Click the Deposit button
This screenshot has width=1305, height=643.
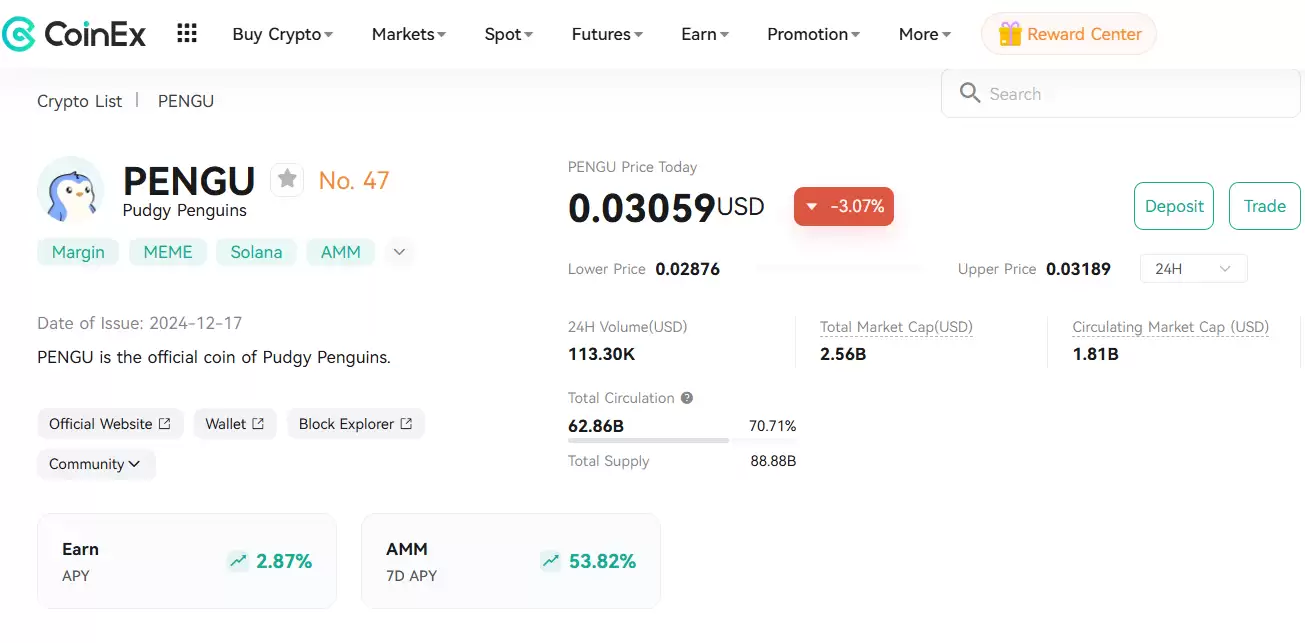click(x=1173, y=206)
